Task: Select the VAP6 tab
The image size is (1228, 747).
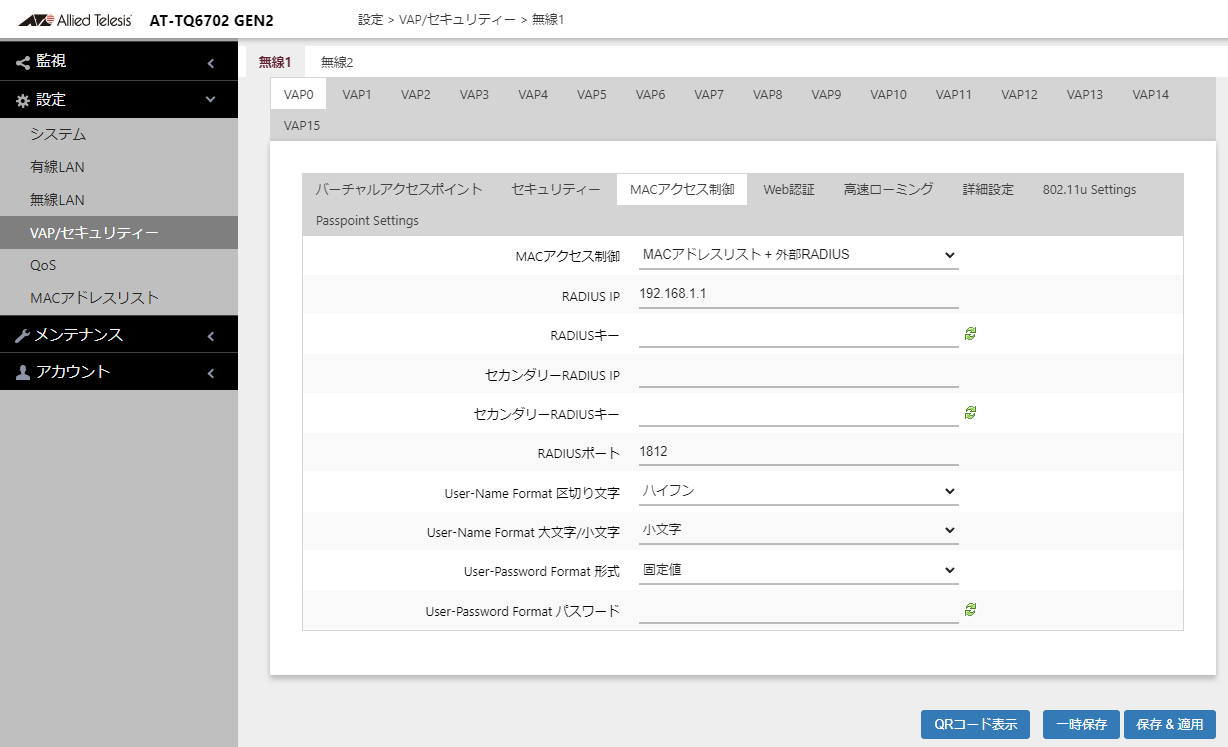Action: [x=650, y=95]
